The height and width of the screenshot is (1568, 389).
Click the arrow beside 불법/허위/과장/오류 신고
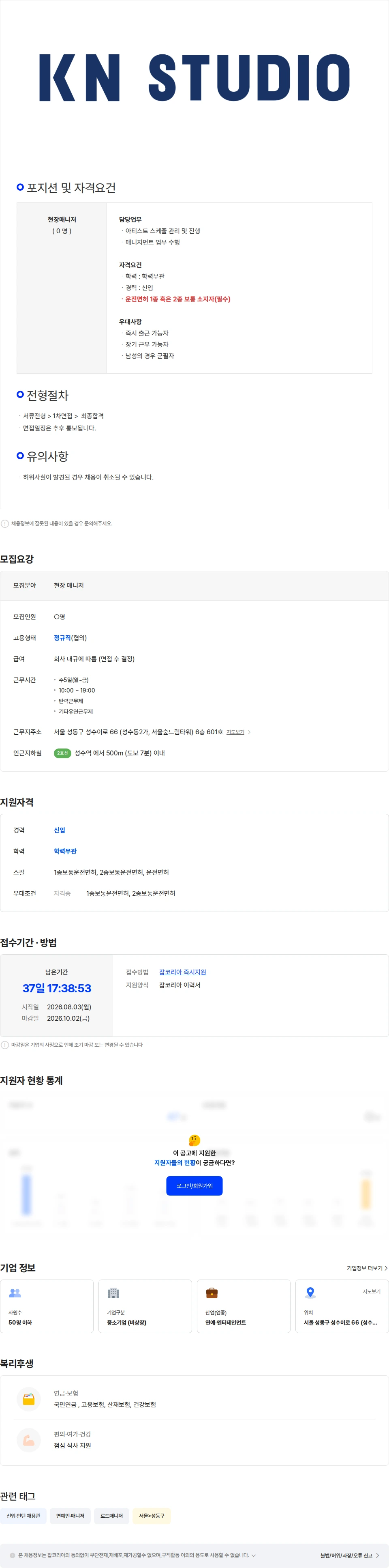[x=378, y=1555]
